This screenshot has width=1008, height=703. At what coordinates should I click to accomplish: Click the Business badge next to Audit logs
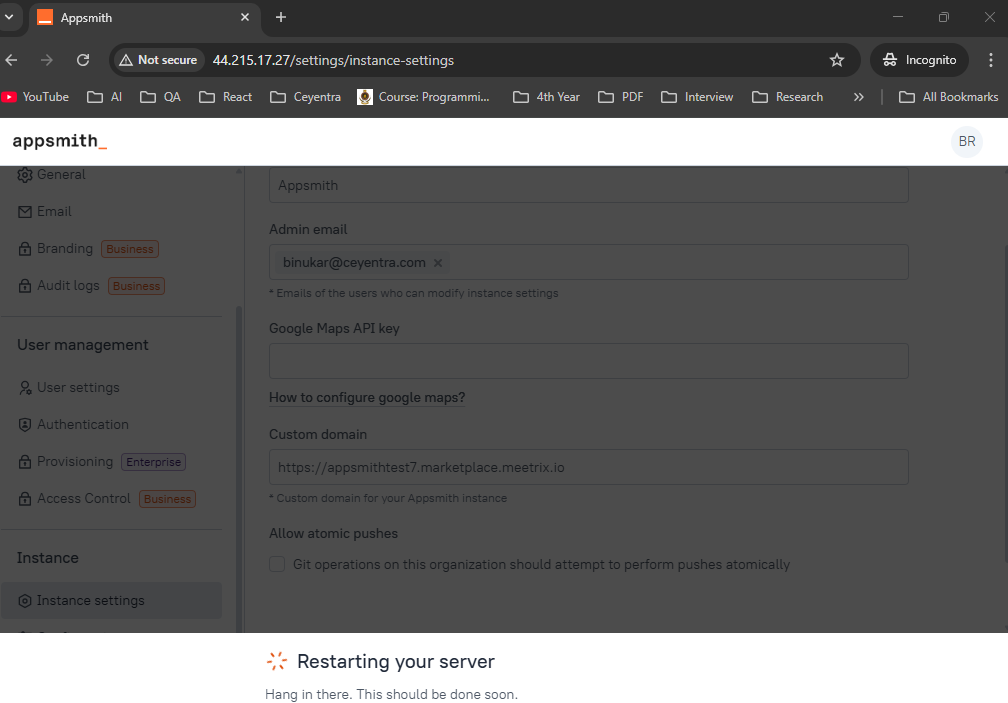tap(136, 286)
